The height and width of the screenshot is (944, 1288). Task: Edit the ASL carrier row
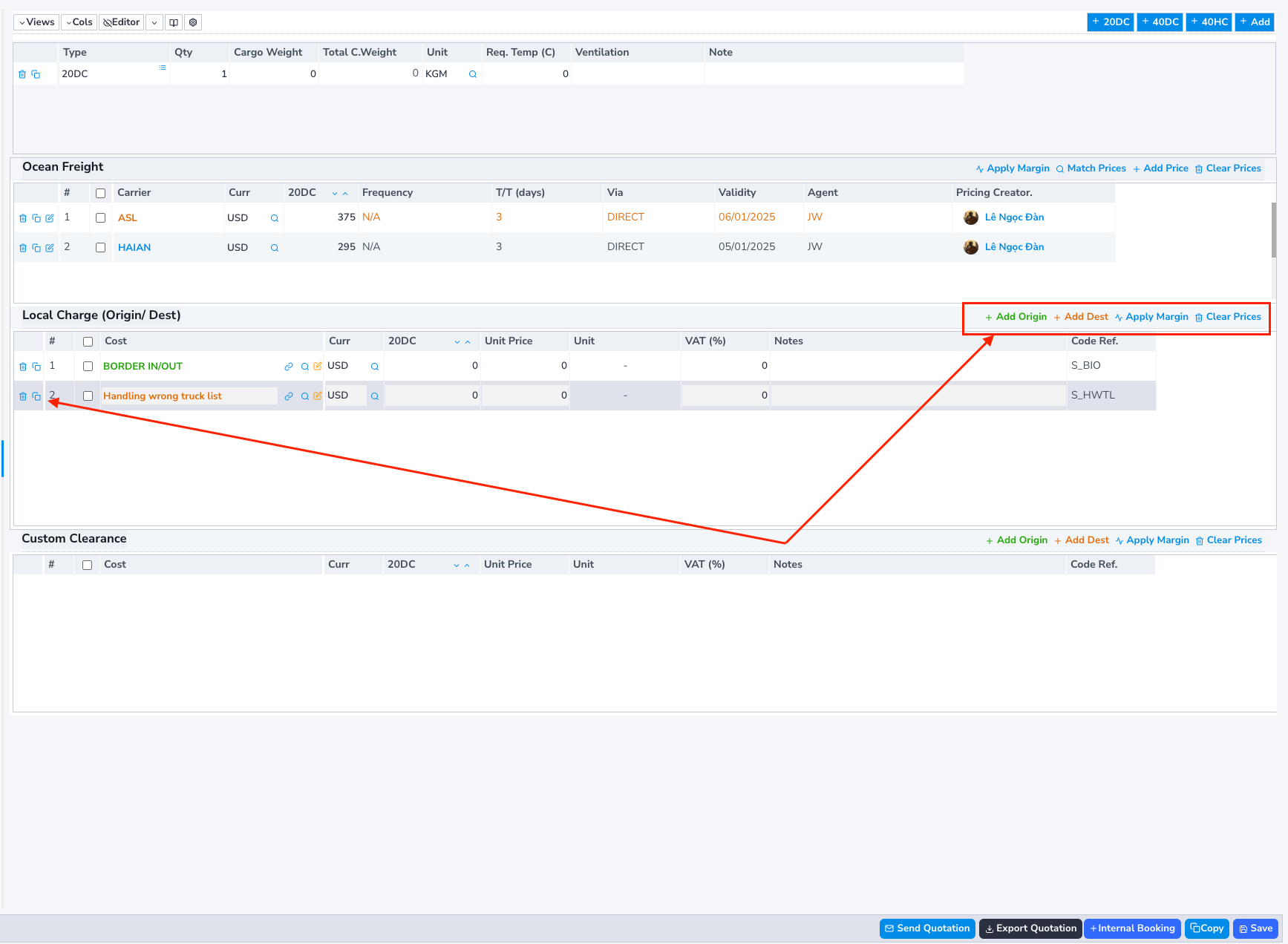pyautogui.click(x=50, y=218)
